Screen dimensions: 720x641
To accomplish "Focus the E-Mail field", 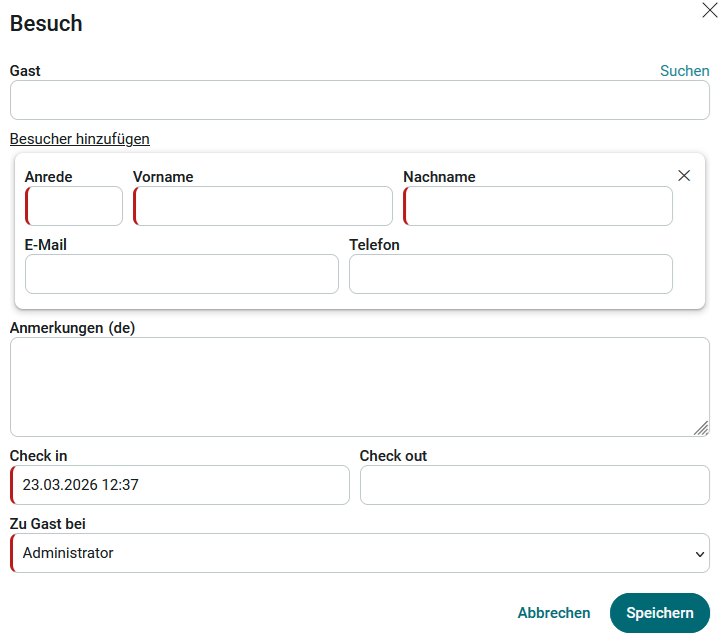I will pos(182,274).
